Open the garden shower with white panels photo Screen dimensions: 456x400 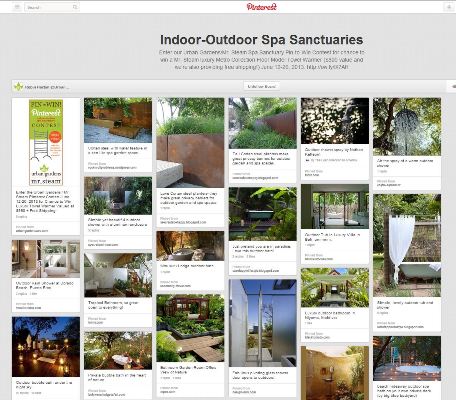(118, 196)
